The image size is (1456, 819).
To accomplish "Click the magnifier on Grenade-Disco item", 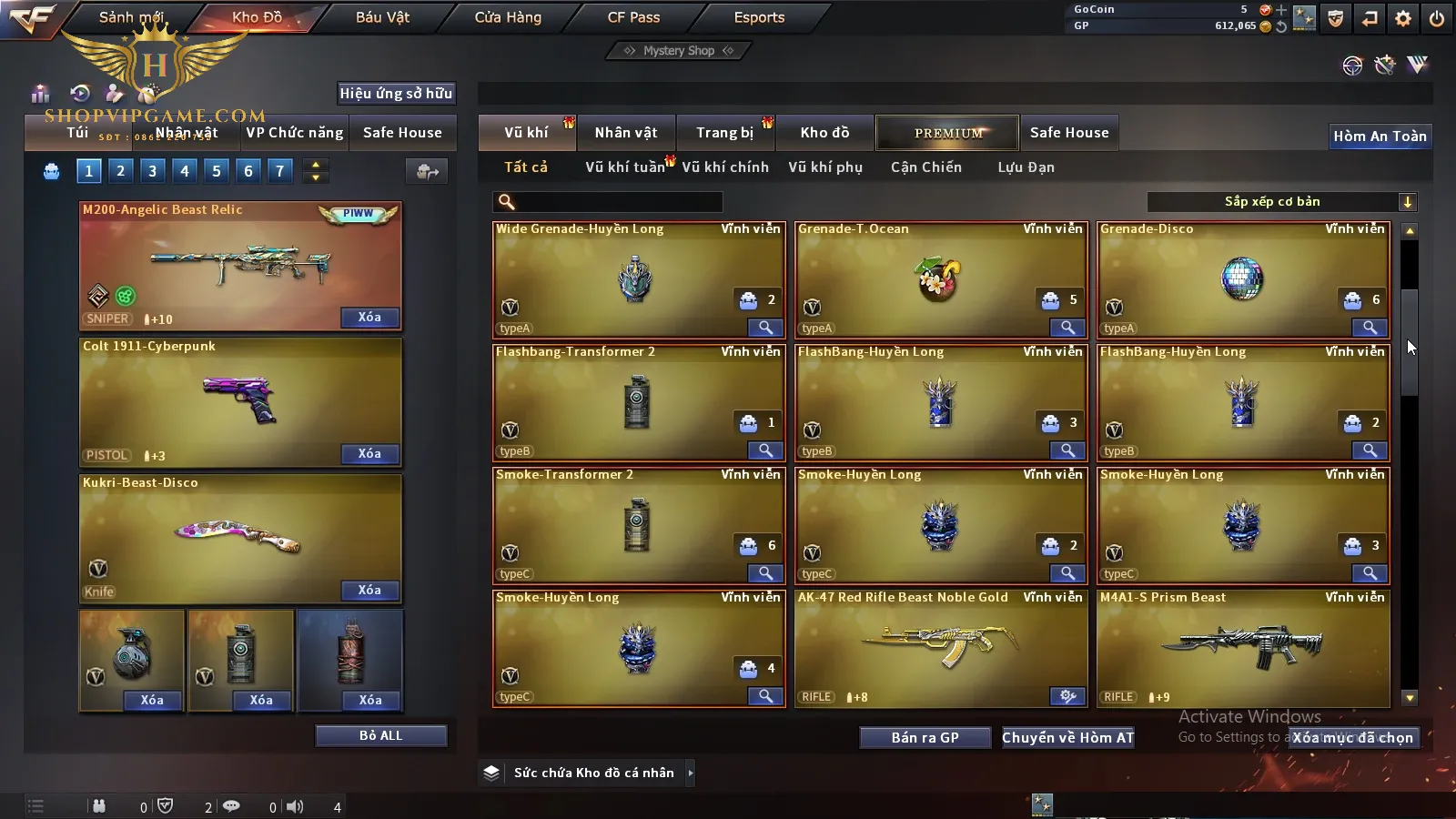I will (x=1370, y=328).
